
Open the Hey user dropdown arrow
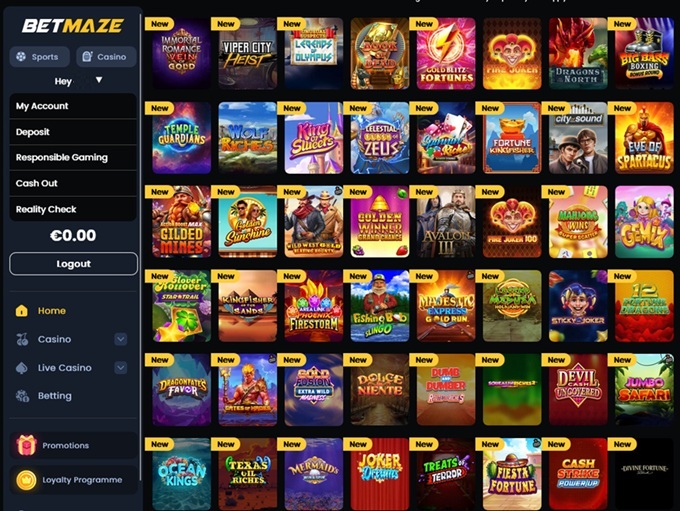99,80
